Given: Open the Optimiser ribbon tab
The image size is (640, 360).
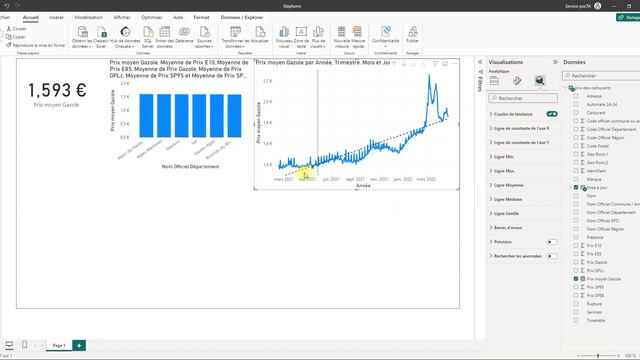Looking at the screenshot, I should pyautogui.click(x=152, y=18).
